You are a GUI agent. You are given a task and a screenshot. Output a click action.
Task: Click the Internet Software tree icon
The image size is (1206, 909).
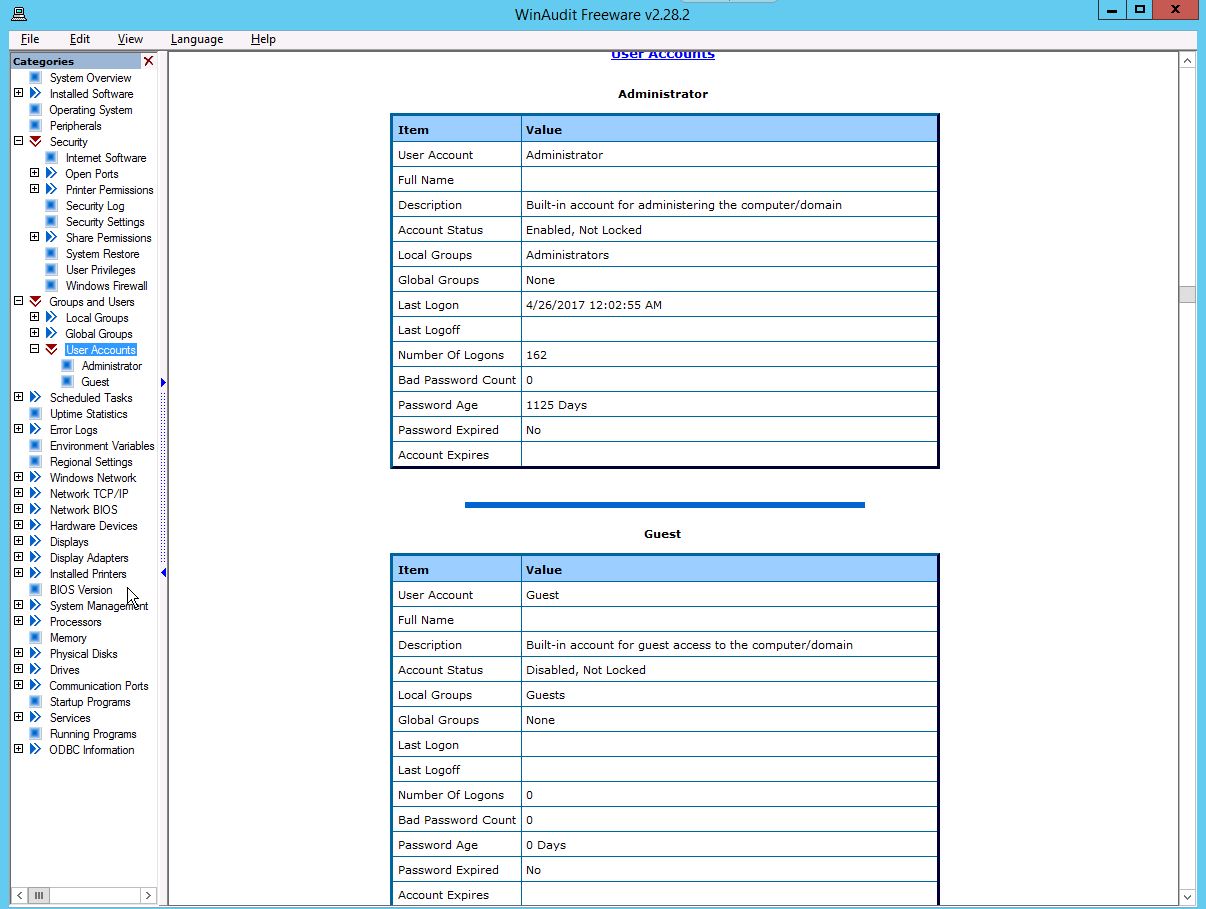51,158
